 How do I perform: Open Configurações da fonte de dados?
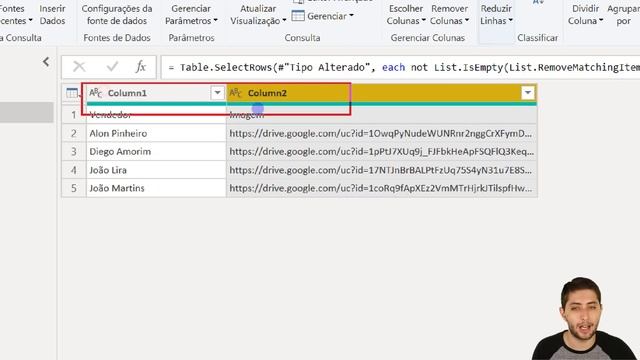point(117,15)
